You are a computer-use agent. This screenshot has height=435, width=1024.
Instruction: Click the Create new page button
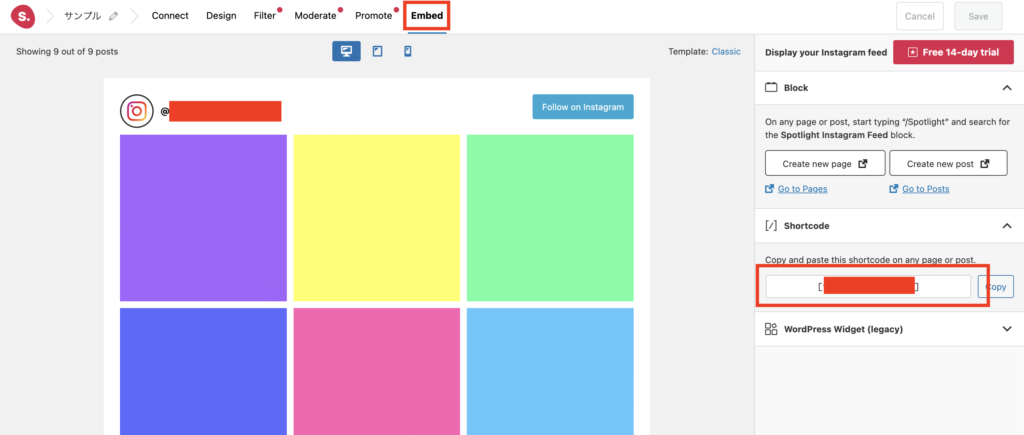pos(824,163)
